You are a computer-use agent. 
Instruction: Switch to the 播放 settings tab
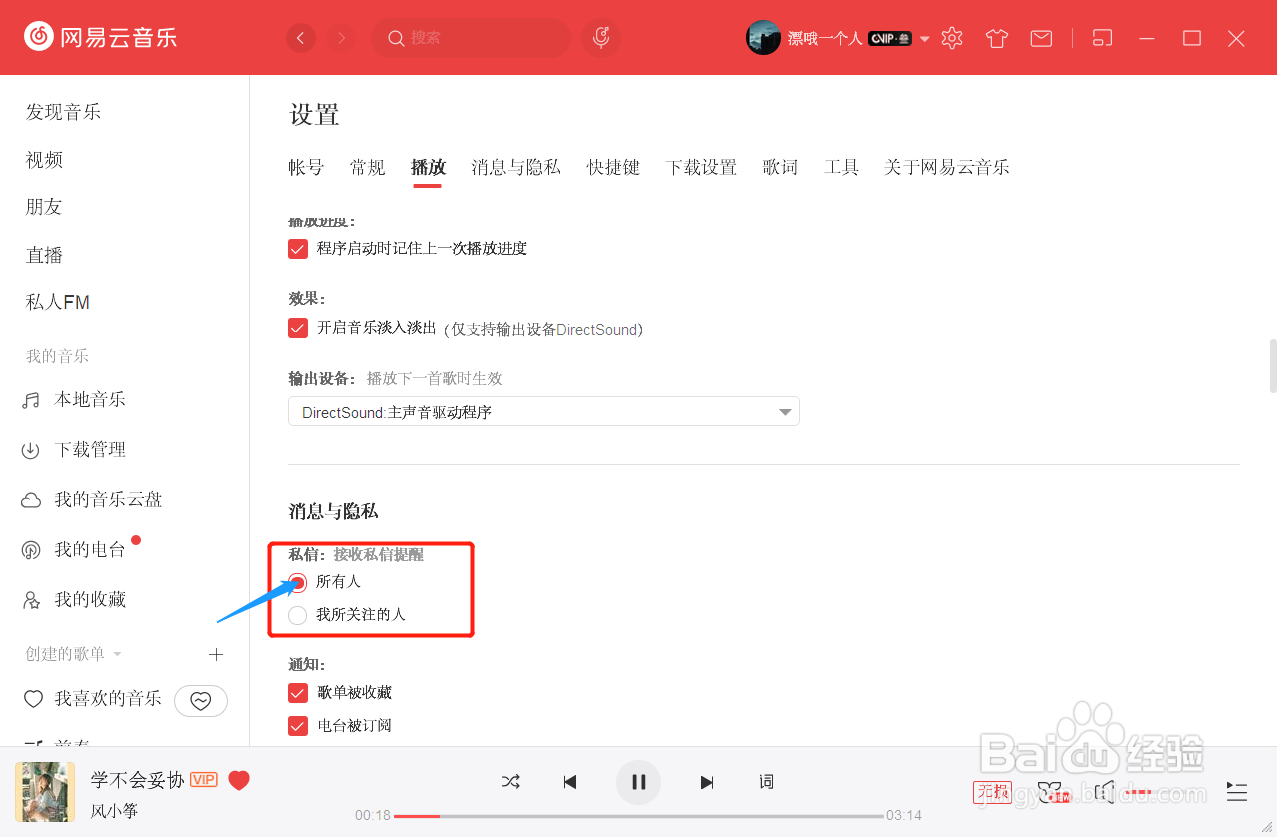click(428, 167)
